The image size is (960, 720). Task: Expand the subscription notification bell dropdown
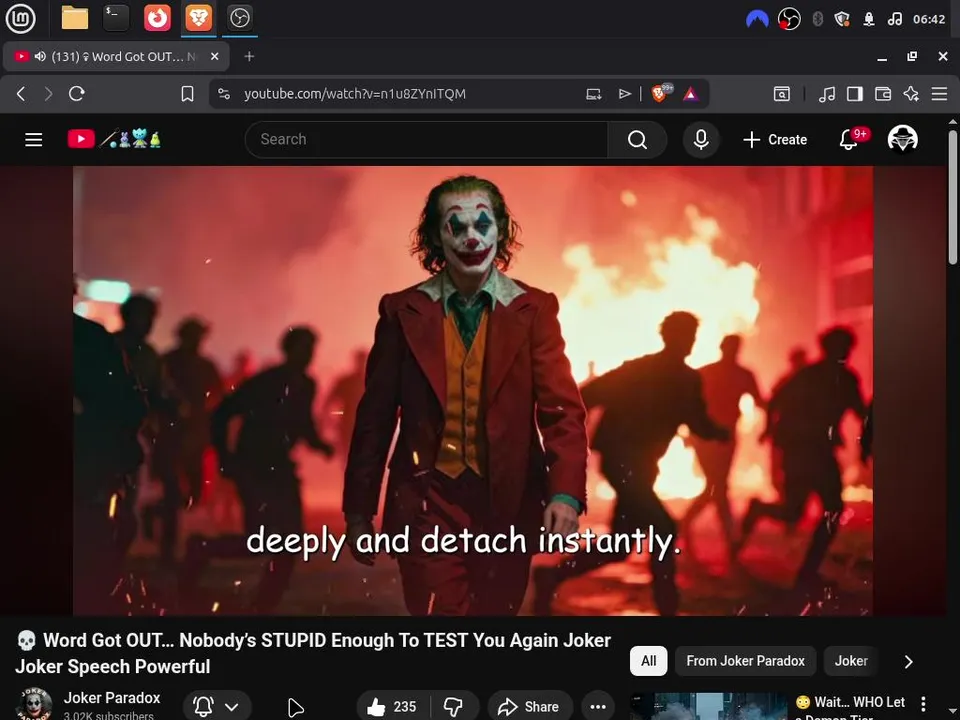(x=216, y=707)
